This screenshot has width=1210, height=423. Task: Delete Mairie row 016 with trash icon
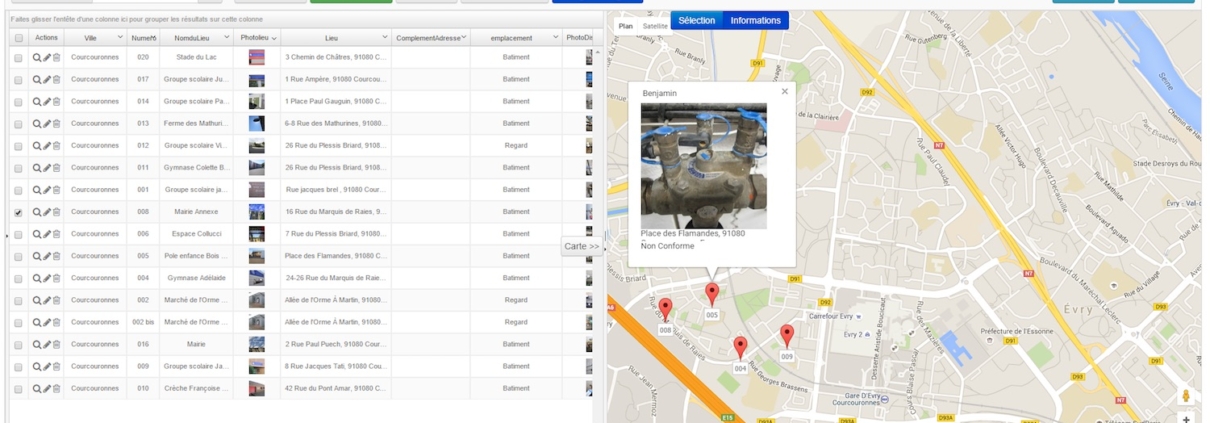[56, 344]
